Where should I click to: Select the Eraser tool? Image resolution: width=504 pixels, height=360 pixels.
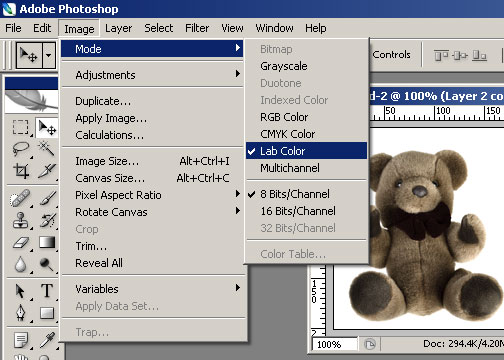(x=20, y=242)
